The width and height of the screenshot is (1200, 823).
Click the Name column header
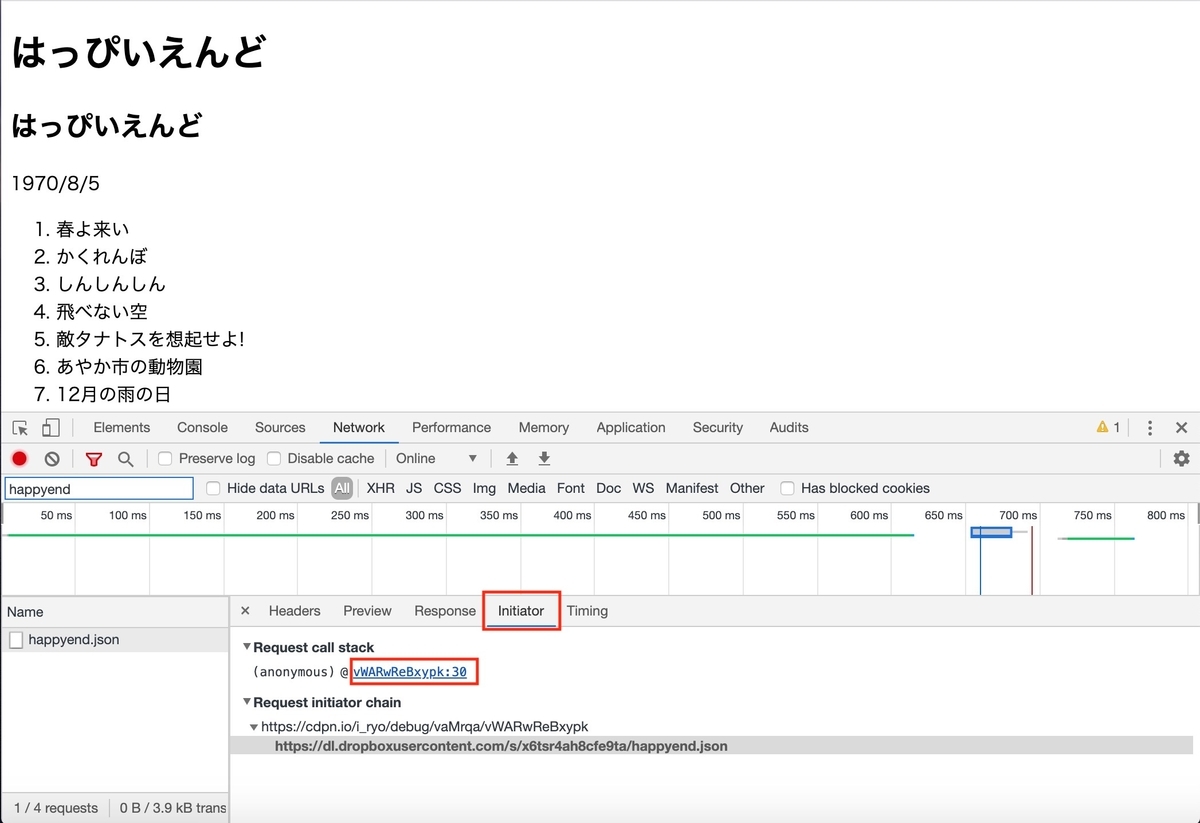pos(114,612)
